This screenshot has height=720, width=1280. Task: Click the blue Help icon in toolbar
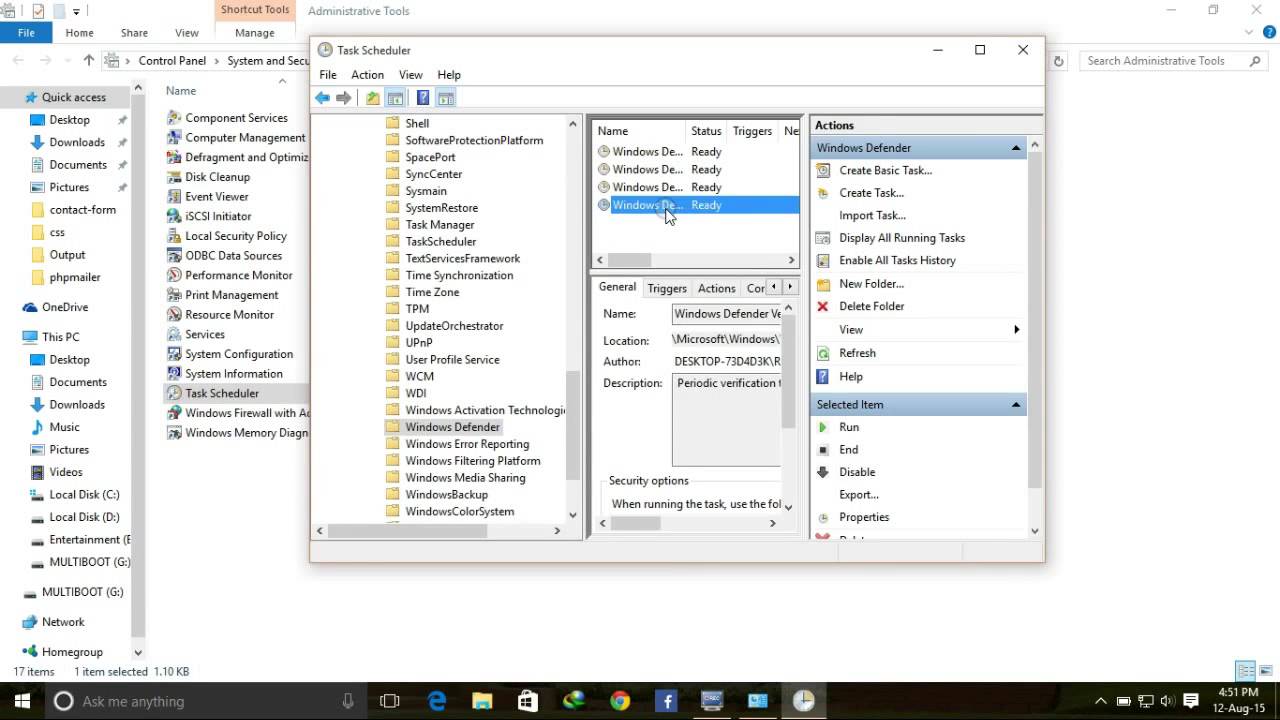click(x=423, y=98)
